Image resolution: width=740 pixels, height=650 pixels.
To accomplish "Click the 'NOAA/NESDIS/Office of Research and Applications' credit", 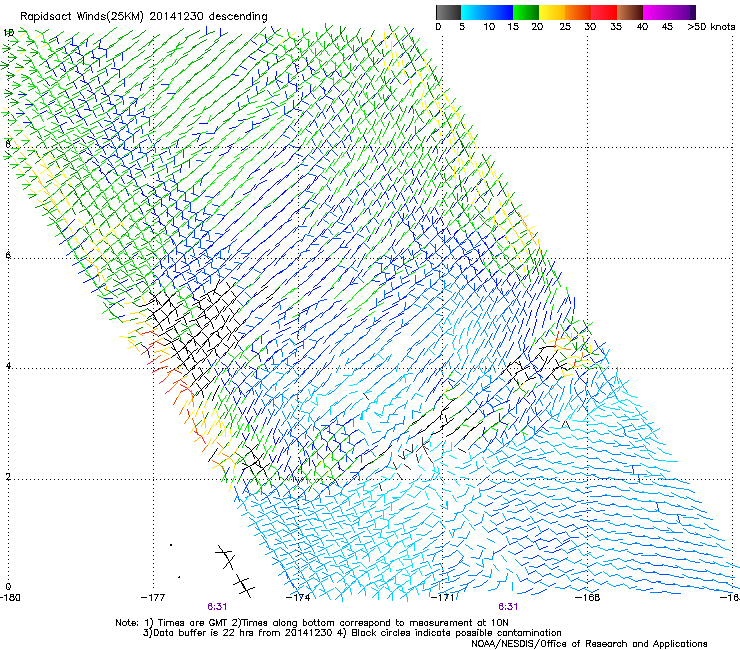I will point(589,644).
